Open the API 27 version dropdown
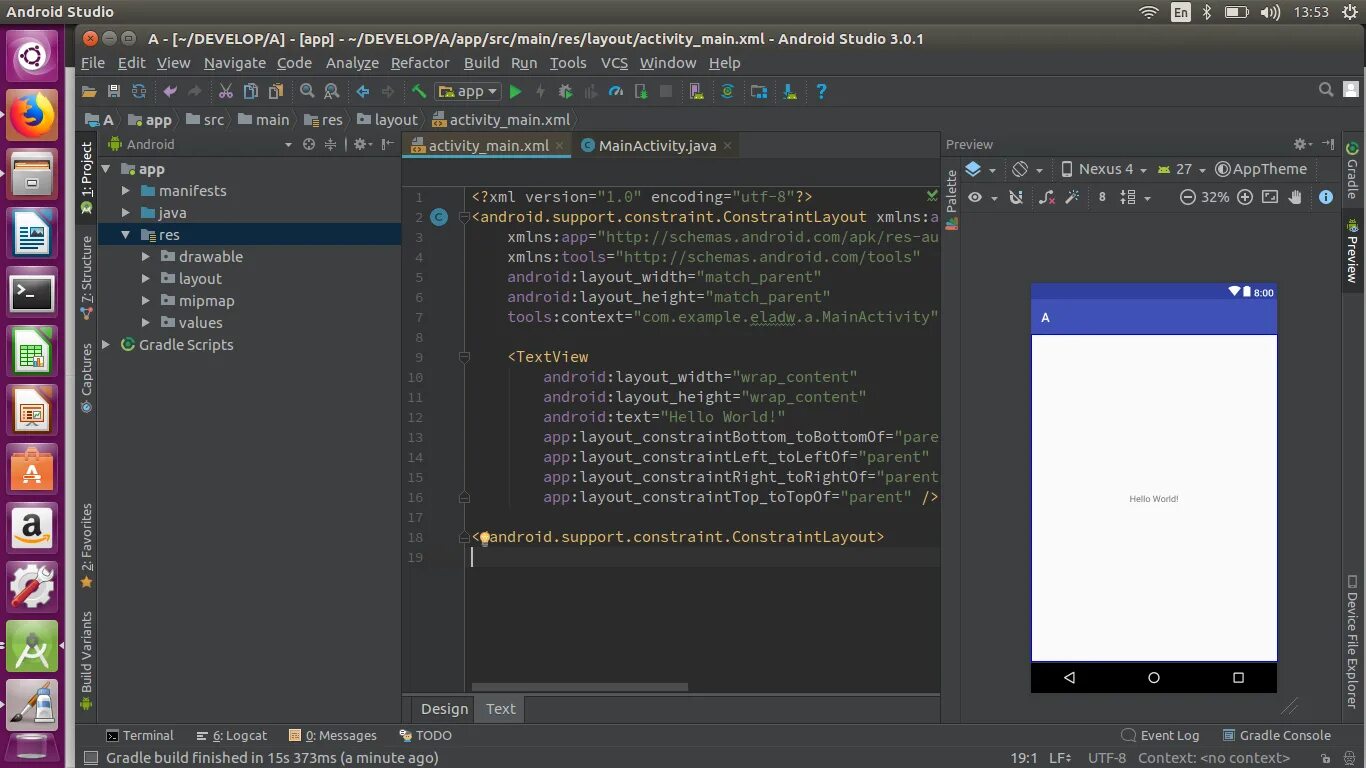The height and width of the screenshot is (768, 1366). point(1182,169)
